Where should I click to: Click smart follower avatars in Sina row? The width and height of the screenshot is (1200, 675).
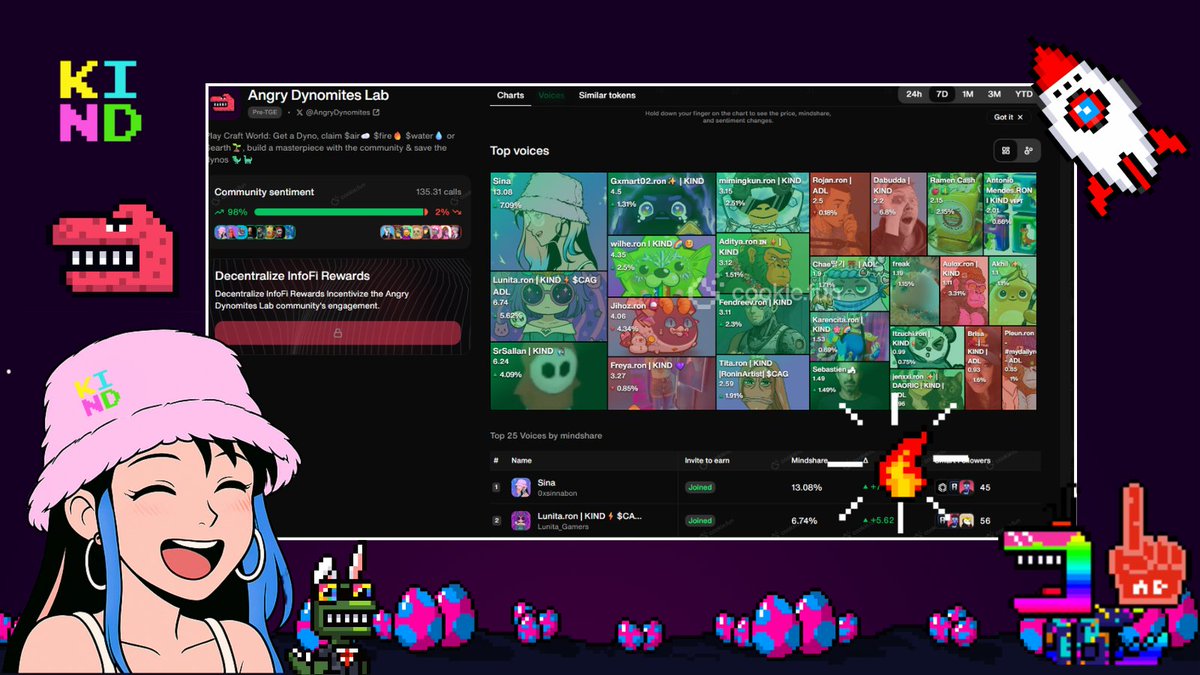coord(955,487)
